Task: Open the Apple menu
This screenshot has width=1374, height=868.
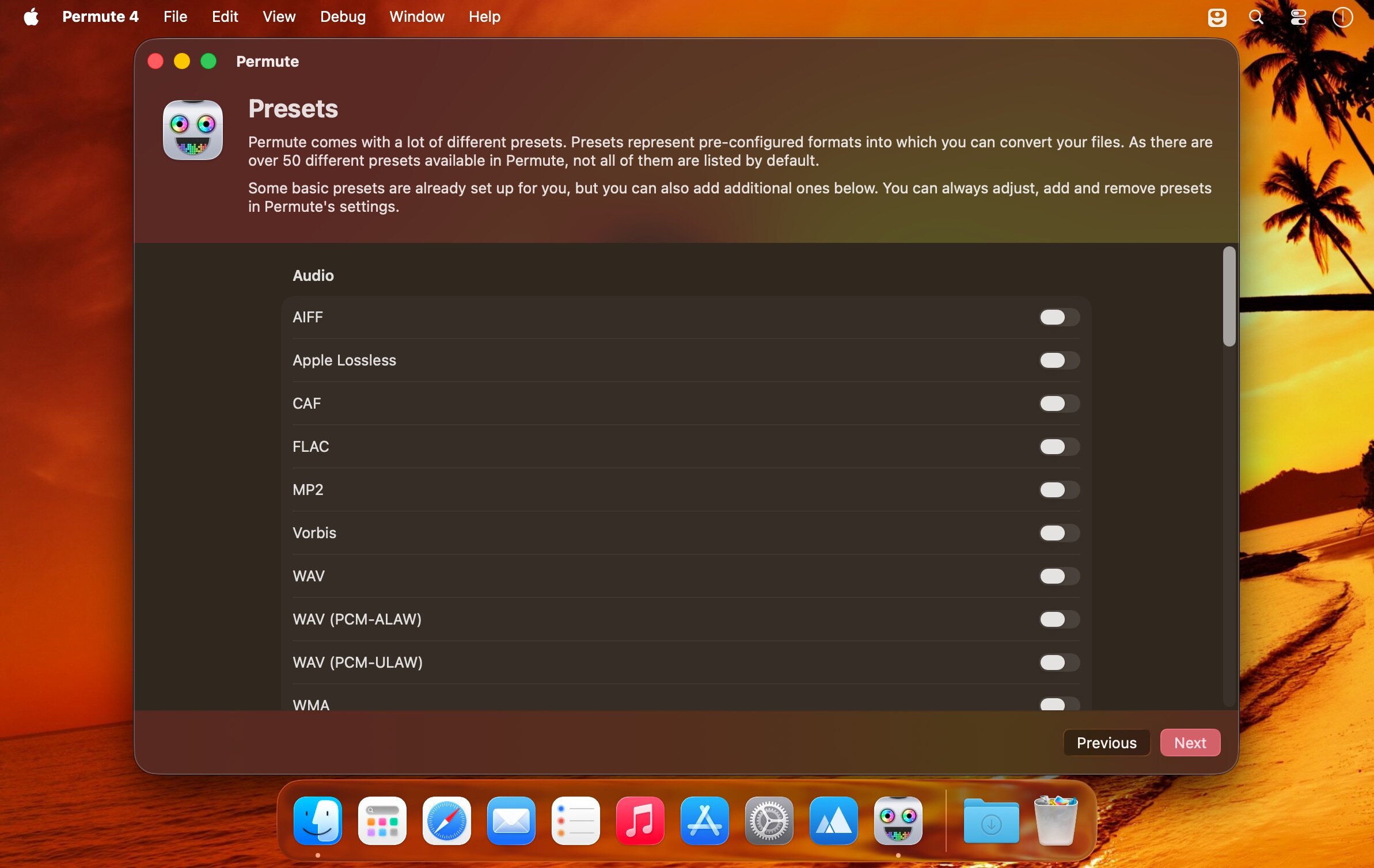Action: 32,17
